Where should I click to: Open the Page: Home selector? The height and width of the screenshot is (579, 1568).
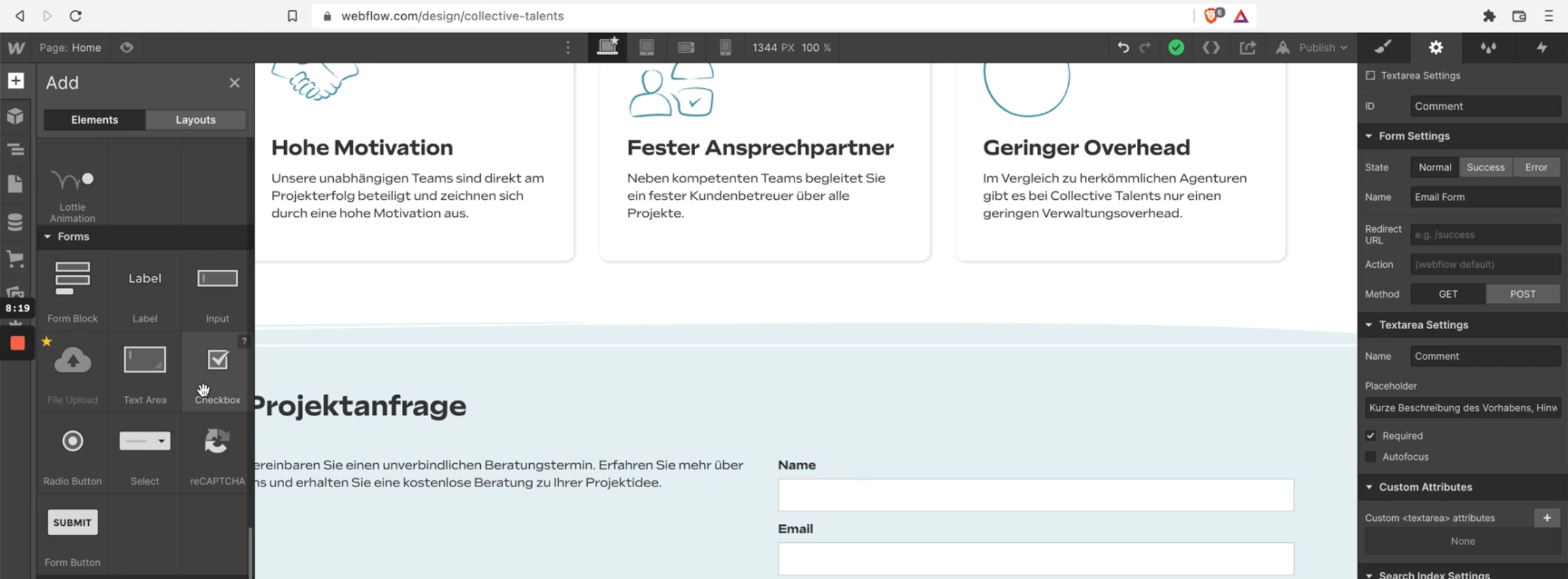point(70,48)
